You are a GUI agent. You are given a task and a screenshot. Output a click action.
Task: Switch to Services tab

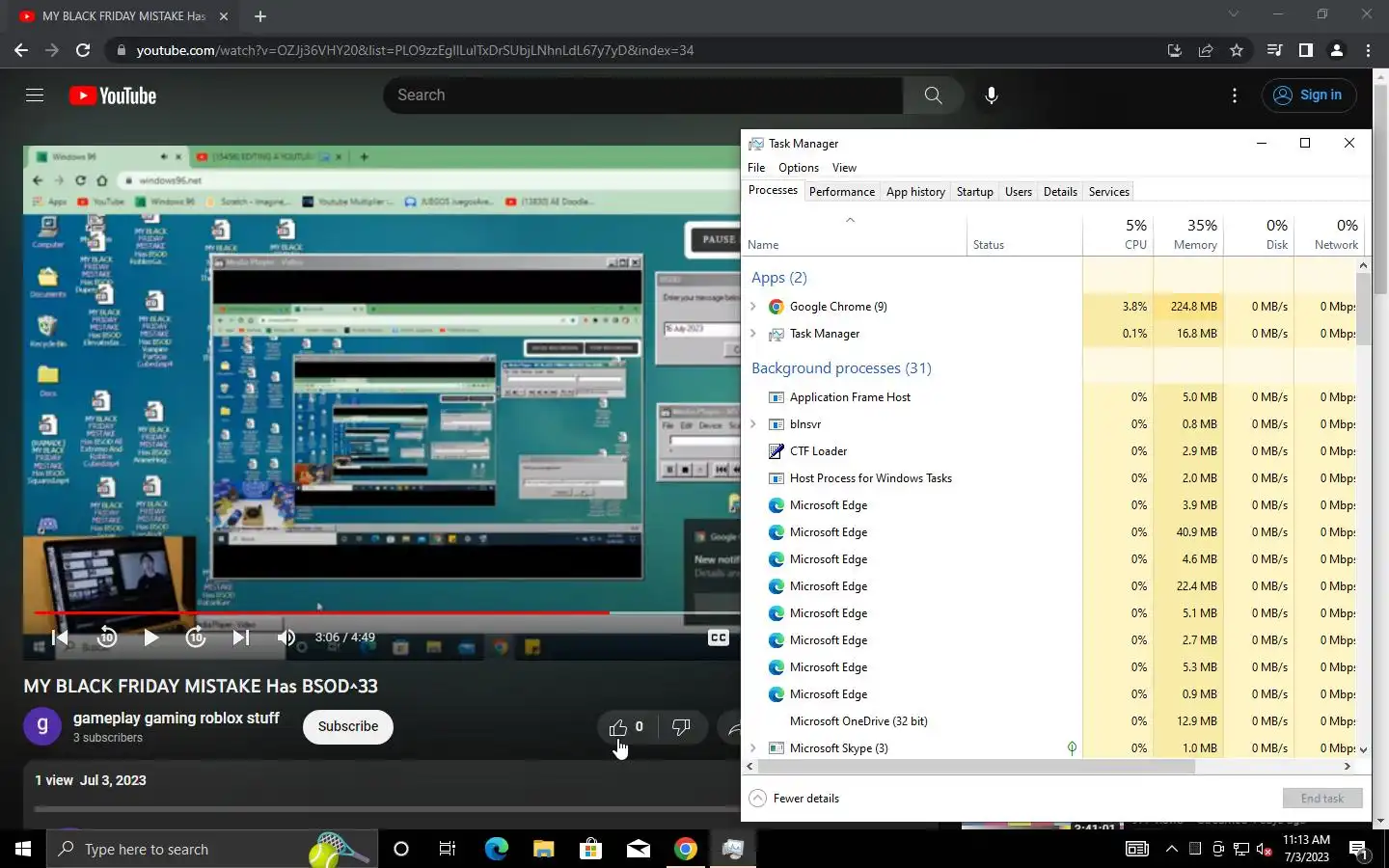pos(1108,192)
